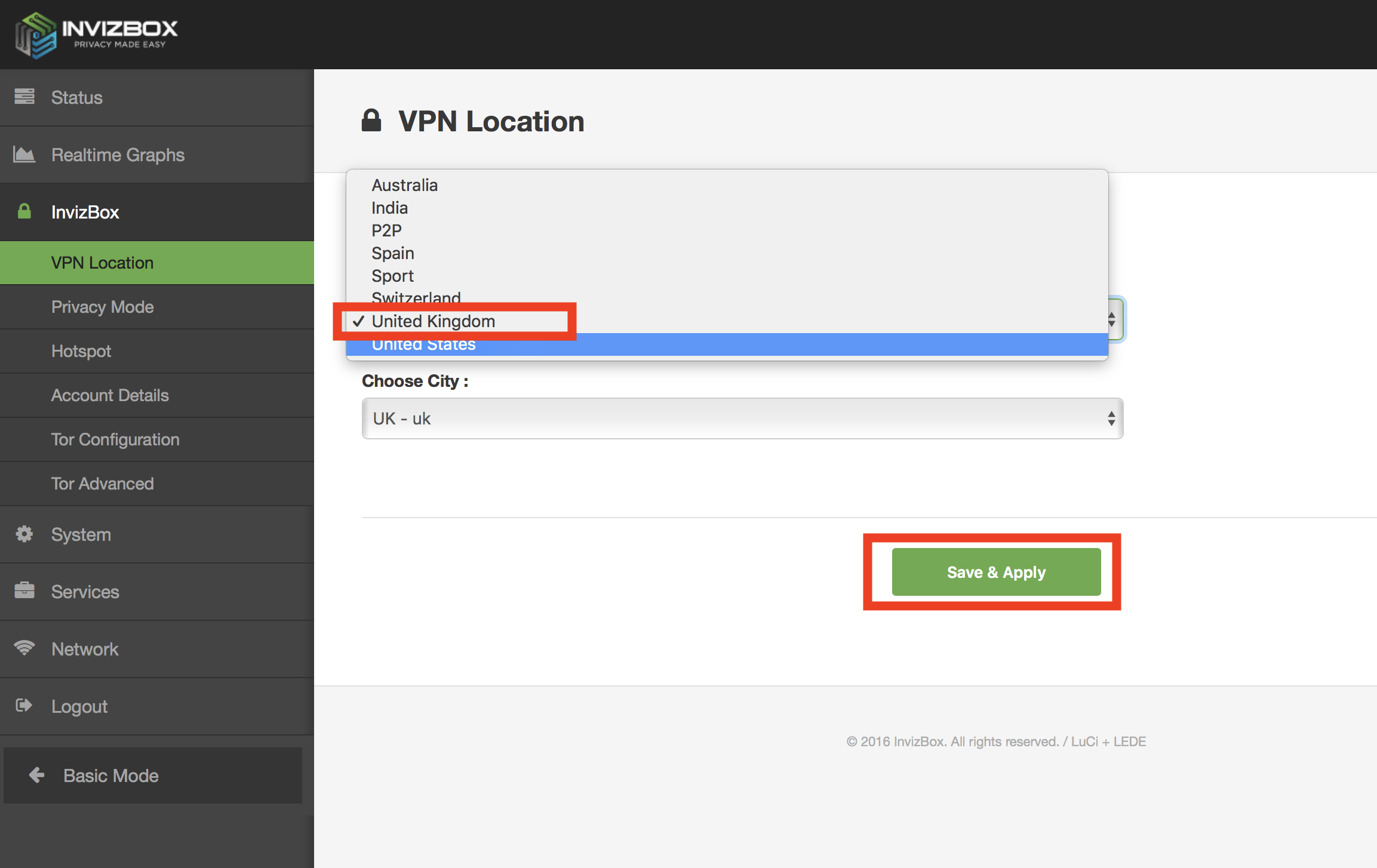Image resolution: width=1377 pixels, height=868 pixels.
Task: Click the country selector stepper arrows
Action: (x=1112, y=319)
